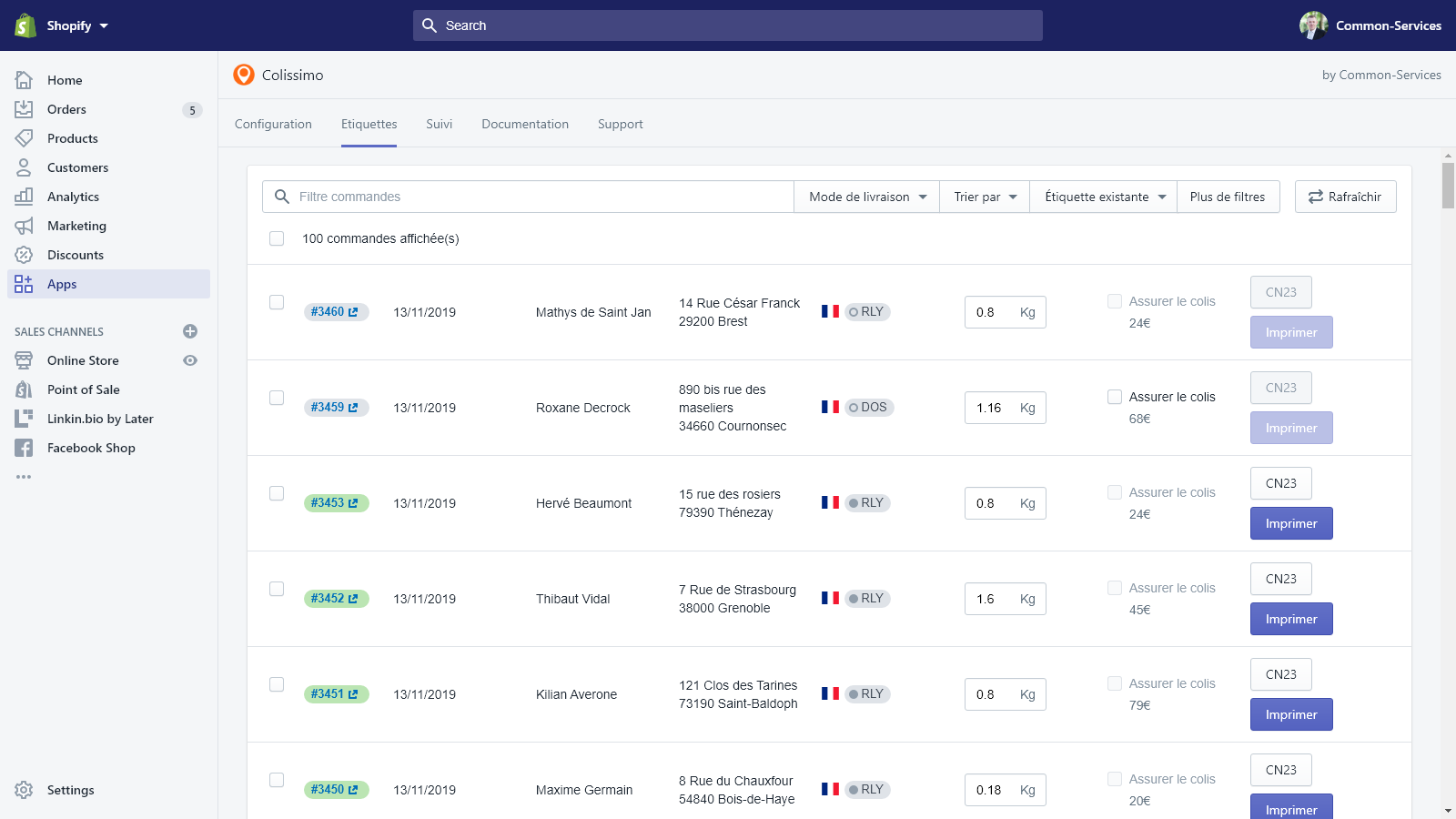Click the magnifier icon in Filtre commandes

pyautogui.click(x=282, y=197)
